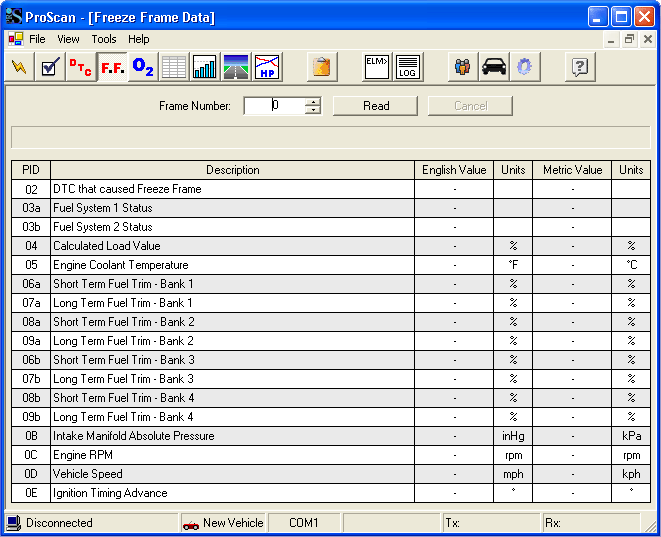Select the Fuel System 1 Status row
Viewport: 661px width, 537px height.
tap(331, 208)
